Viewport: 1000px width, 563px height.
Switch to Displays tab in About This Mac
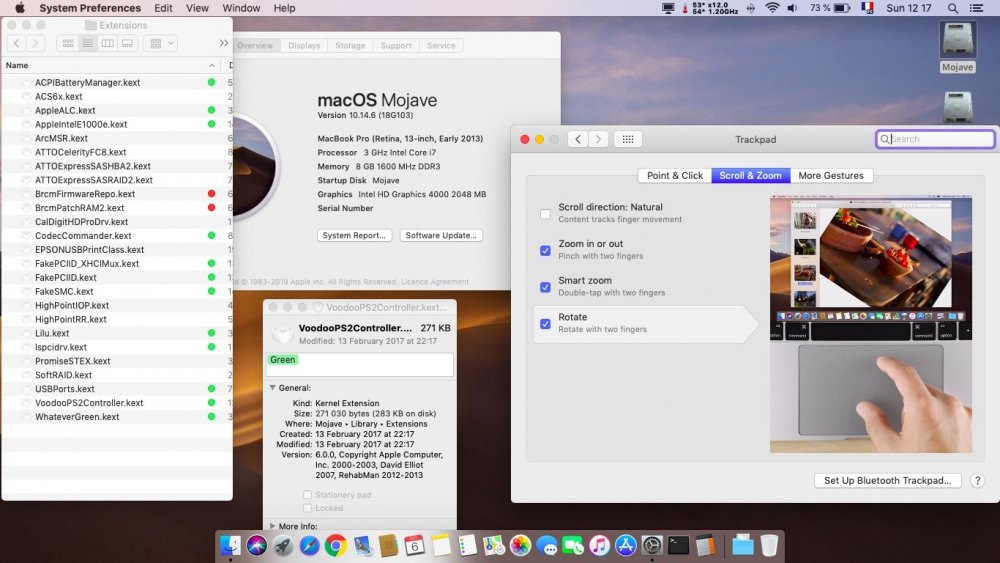tap(304, 46)
